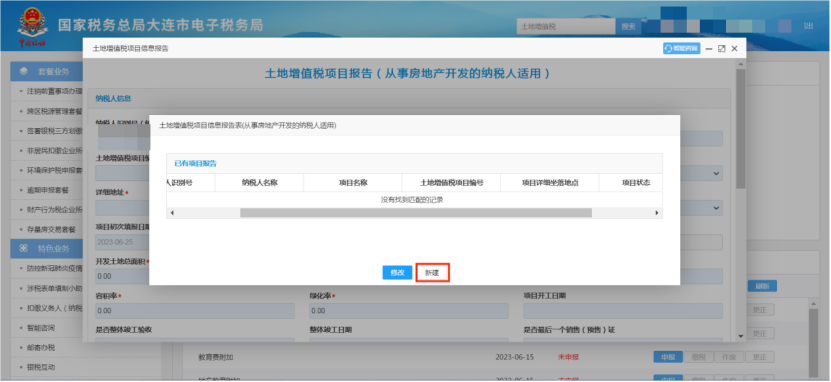
Task: Click the 特色业务 section icon
Action: [24, 248]
